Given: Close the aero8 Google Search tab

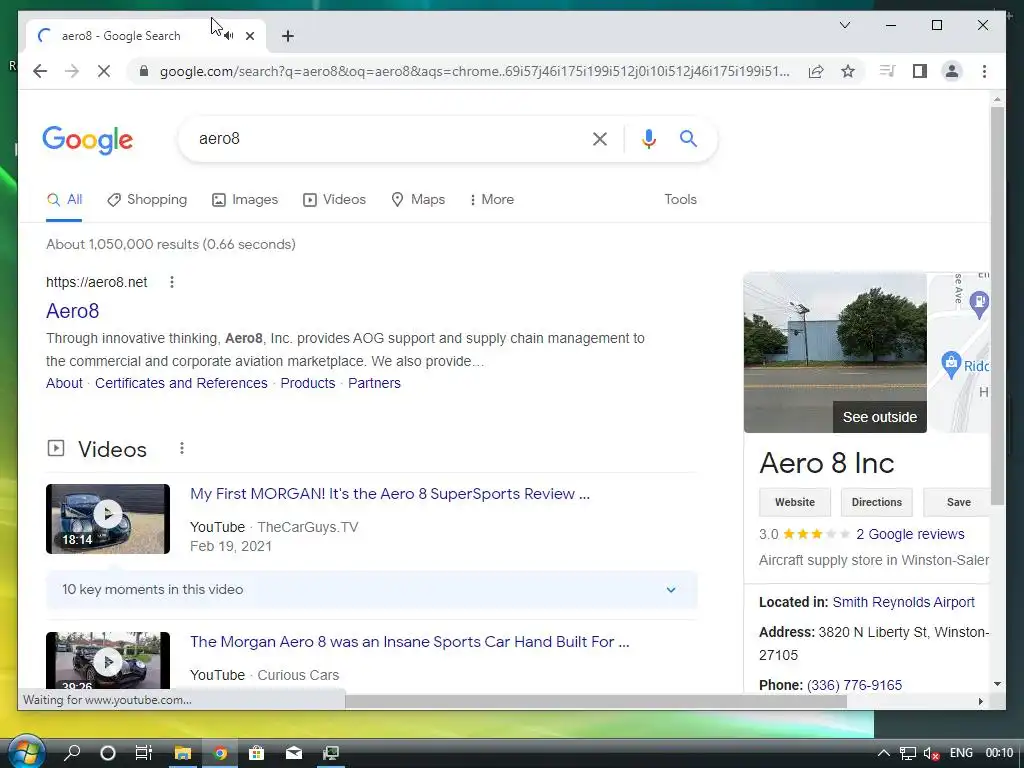Looking at the screenshot, I should coord(249,36).
